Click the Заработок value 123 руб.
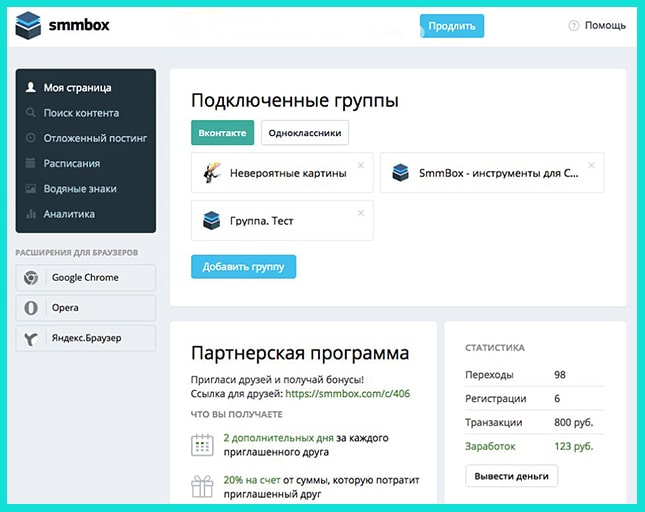The width and height of the screenshot is (645, 512). coord(573,446)
